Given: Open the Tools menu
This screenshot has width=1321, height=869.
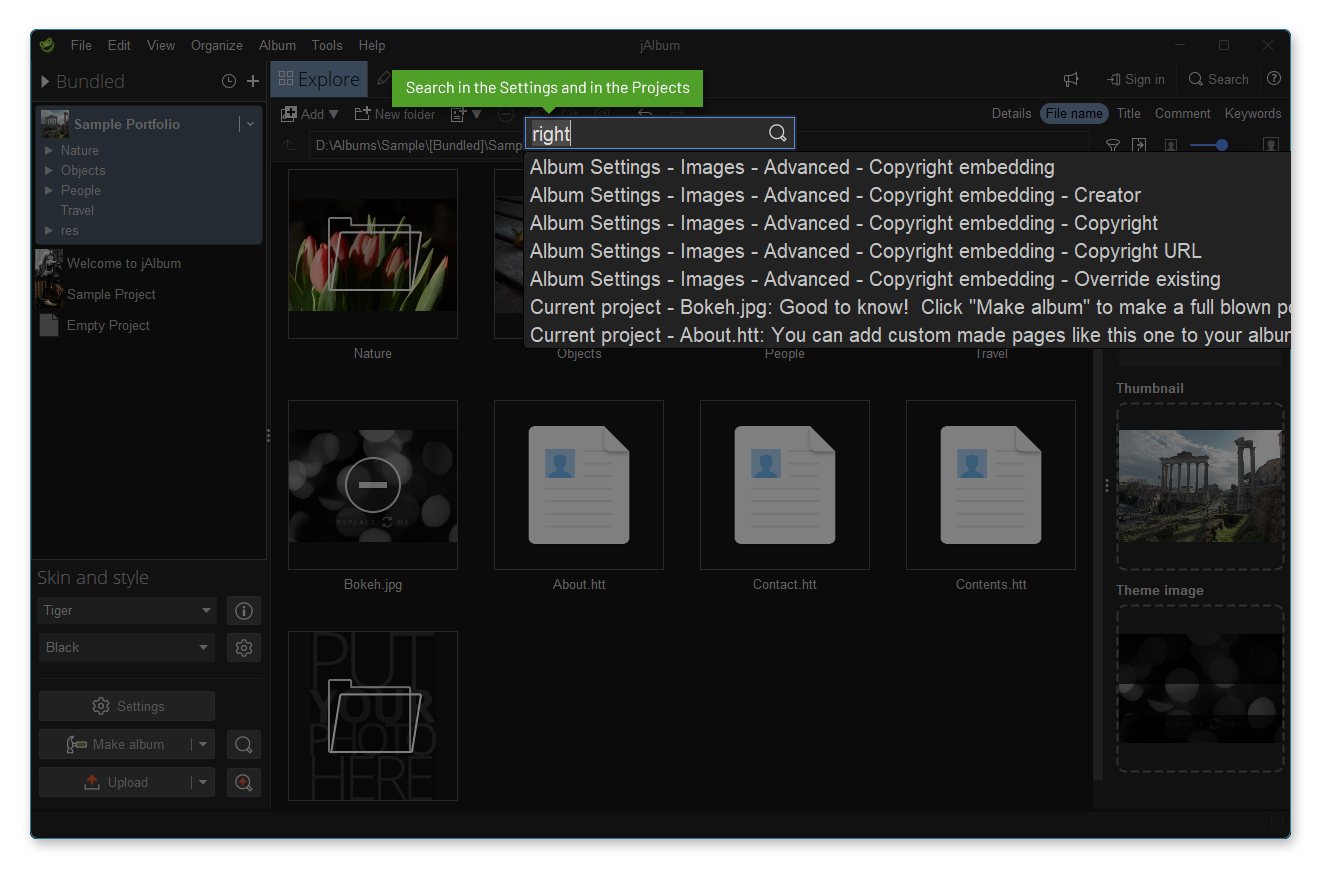Looking at the screenshot, I should click(326, 45).
